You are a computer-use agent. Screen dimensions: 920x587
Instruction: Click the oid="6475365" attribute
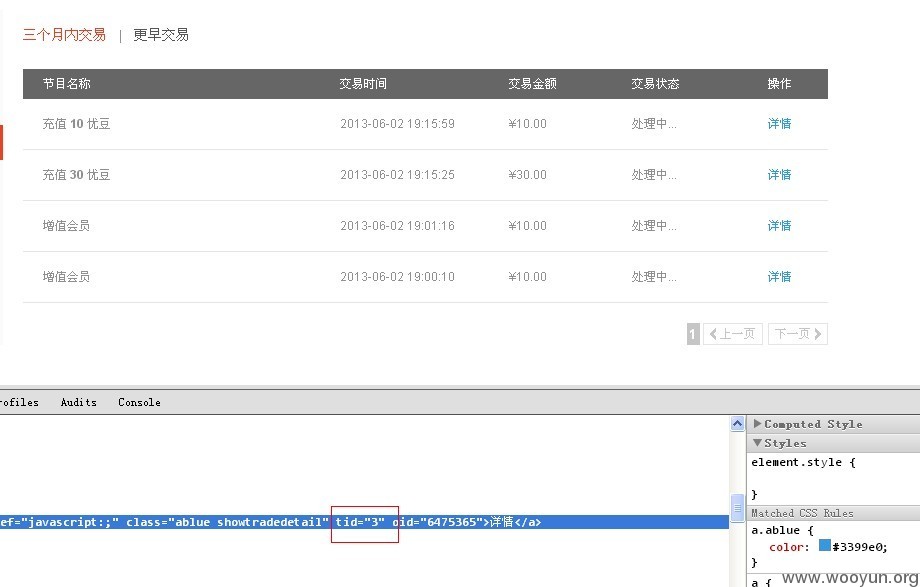click(x=437, y=522)
